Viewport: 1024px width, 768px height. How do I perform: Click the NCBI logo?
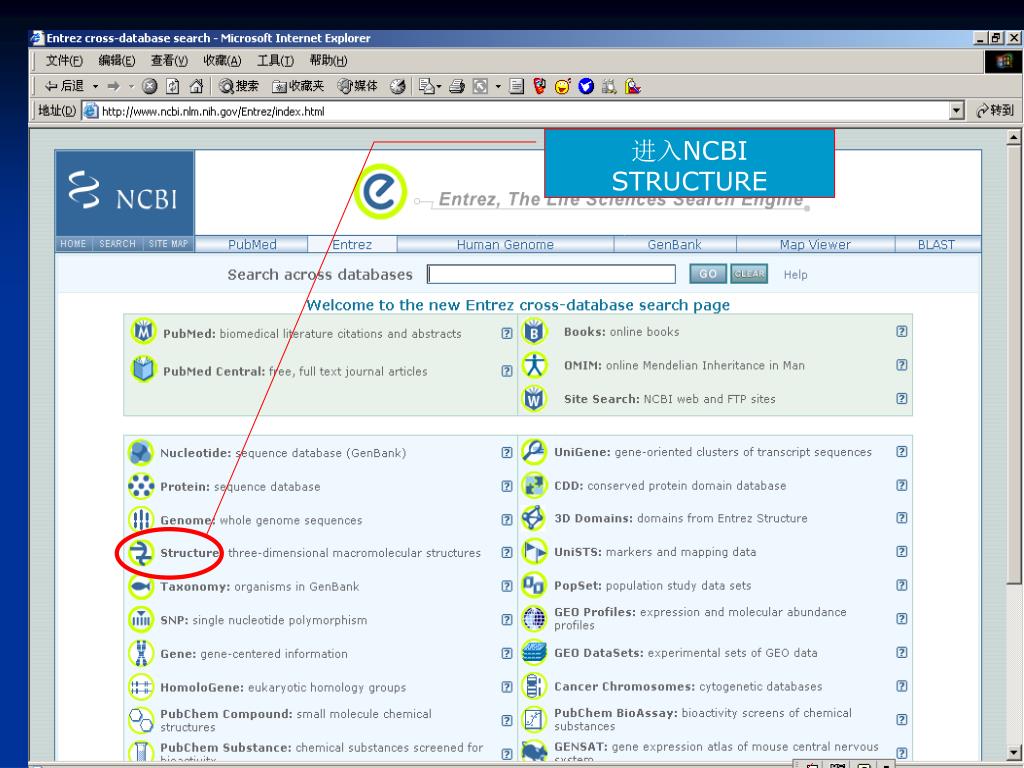click(x=124, y=193)
